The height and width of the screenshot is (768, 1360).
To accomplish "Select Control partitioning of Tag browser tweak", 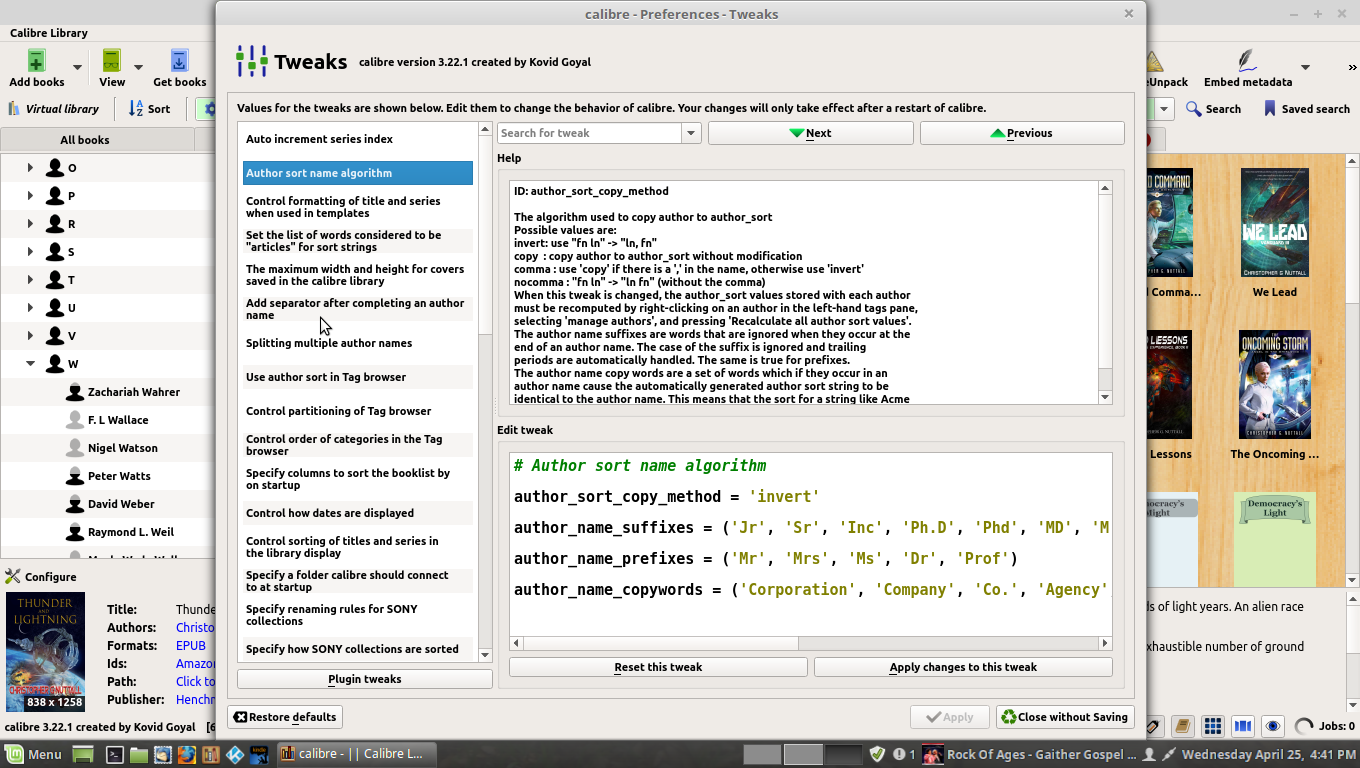I will (358, 411).
